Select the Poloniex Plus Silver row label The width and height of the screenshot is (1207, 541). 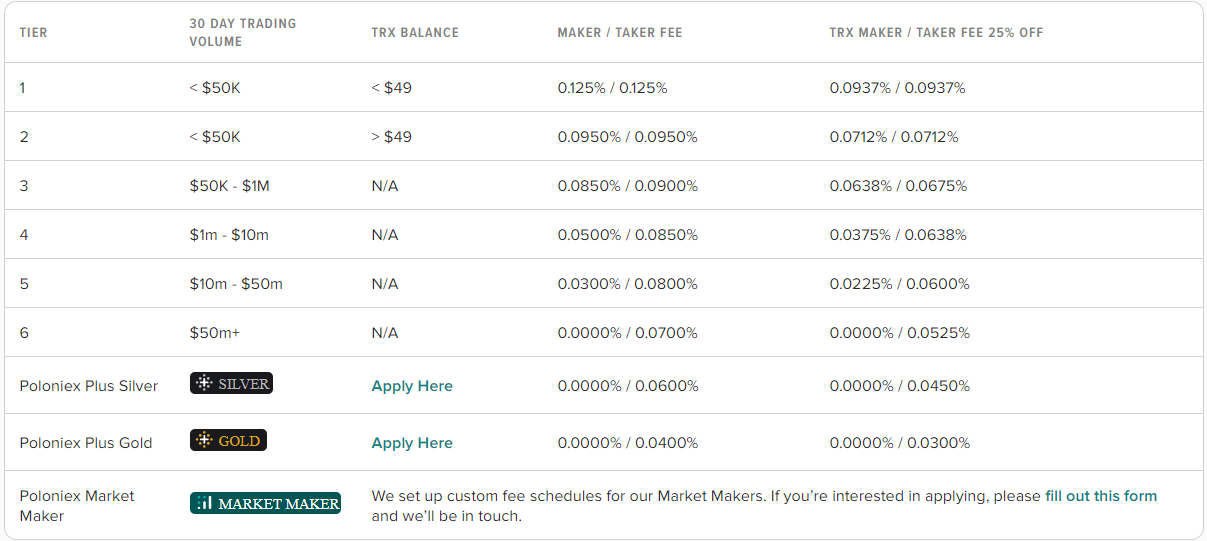coord(89,386)
